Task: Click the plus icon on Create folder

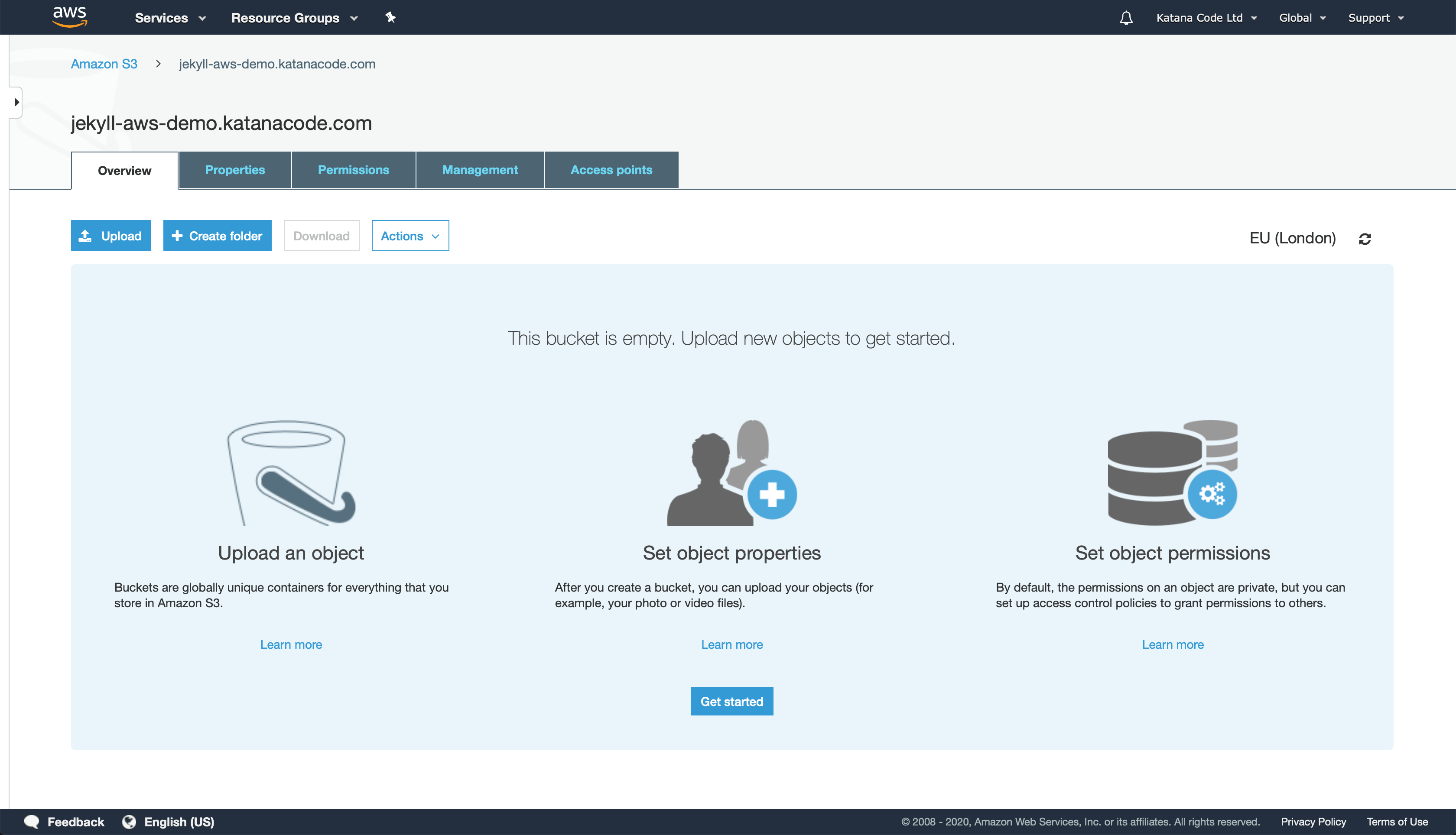Action: point(177,235)
